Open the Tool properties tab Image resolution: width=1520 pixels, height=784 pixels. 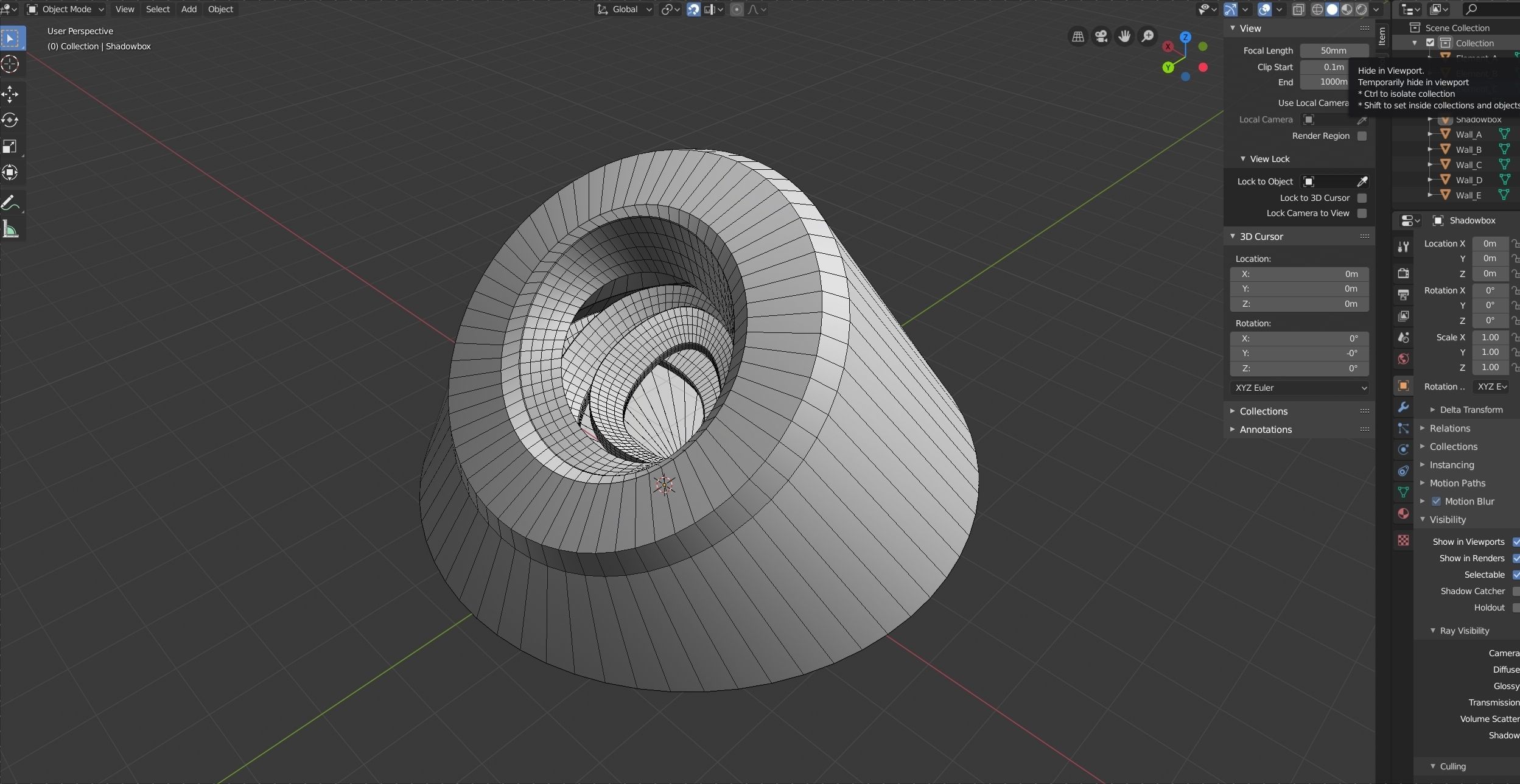coord(1403,247)
